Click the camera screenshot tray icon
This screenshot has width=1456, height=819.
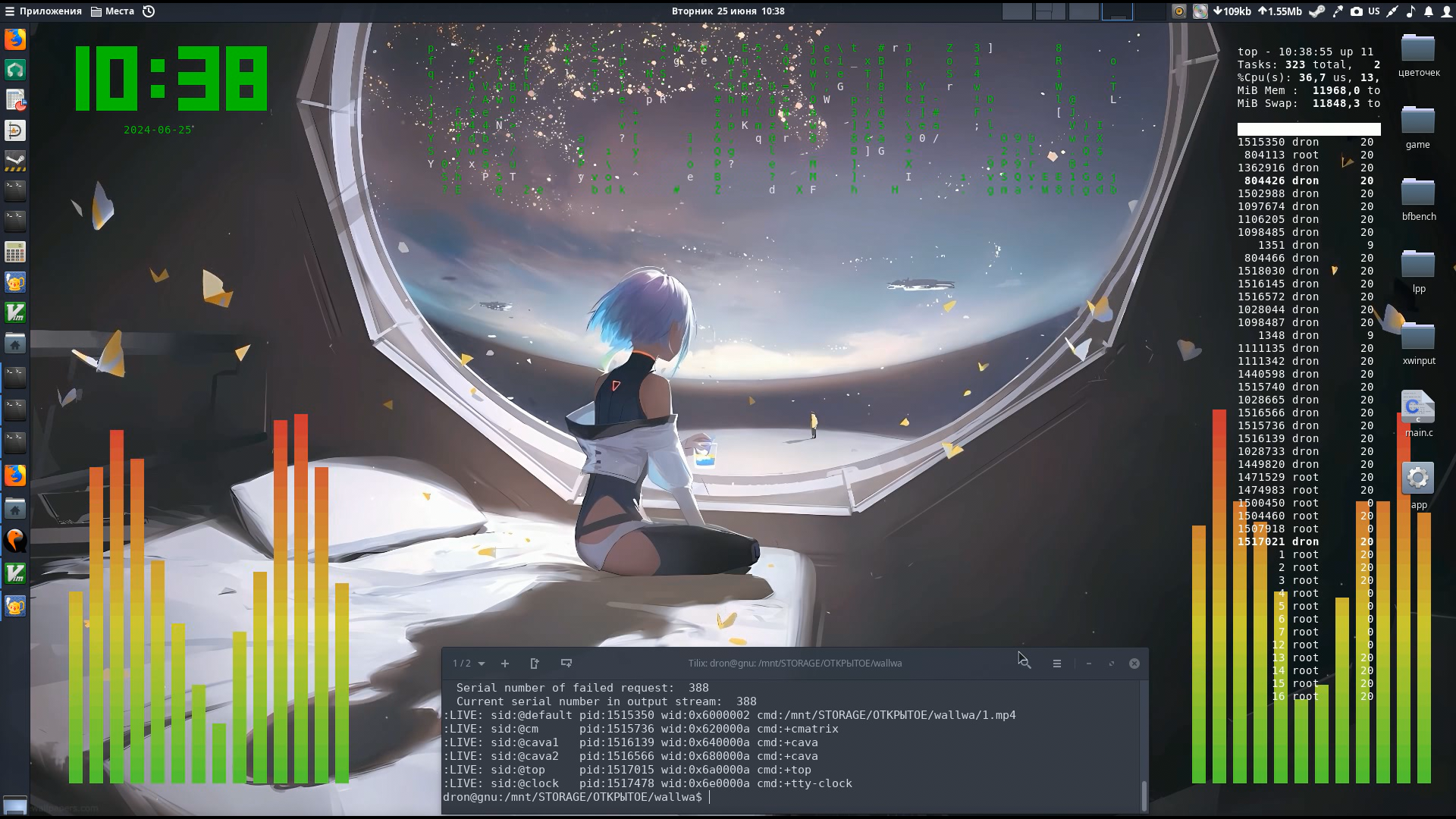tap(1356, 11)
